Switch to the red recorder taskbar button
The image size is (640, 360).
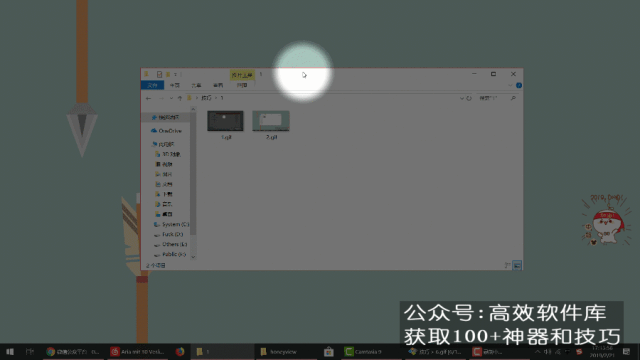[x=499, y=351]
